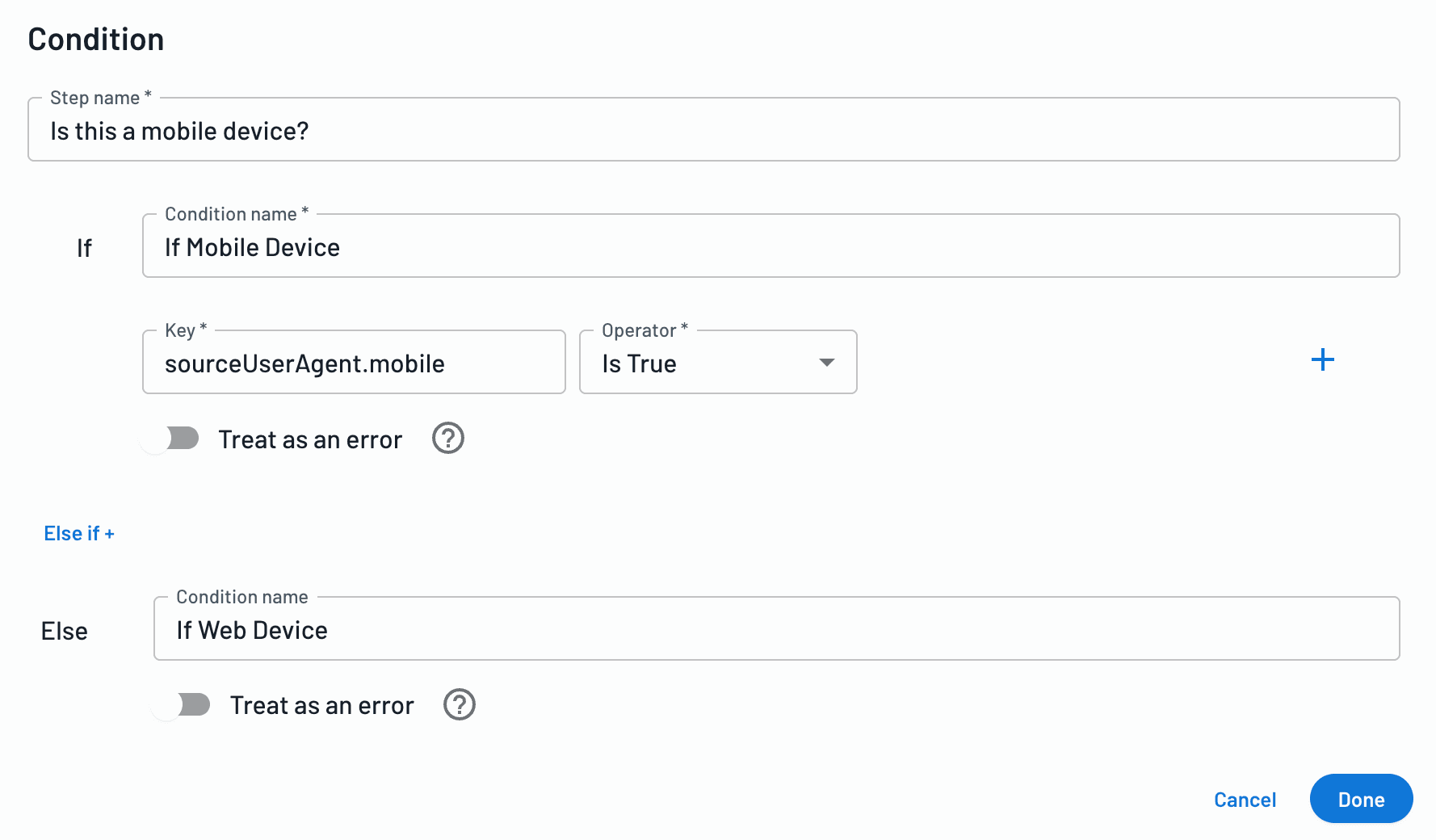Click the Step name field reading Is this a mobile device?
The width and height of the screenshot is (1436, 840).
pos(714,130)
